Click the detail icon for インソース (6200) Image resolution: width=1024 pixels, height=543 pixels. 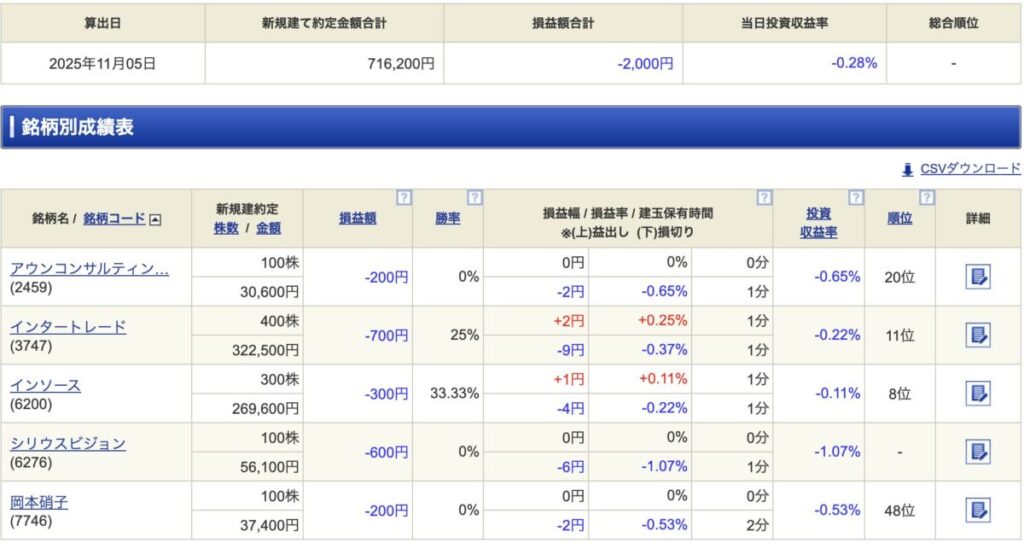click(977, 393)
